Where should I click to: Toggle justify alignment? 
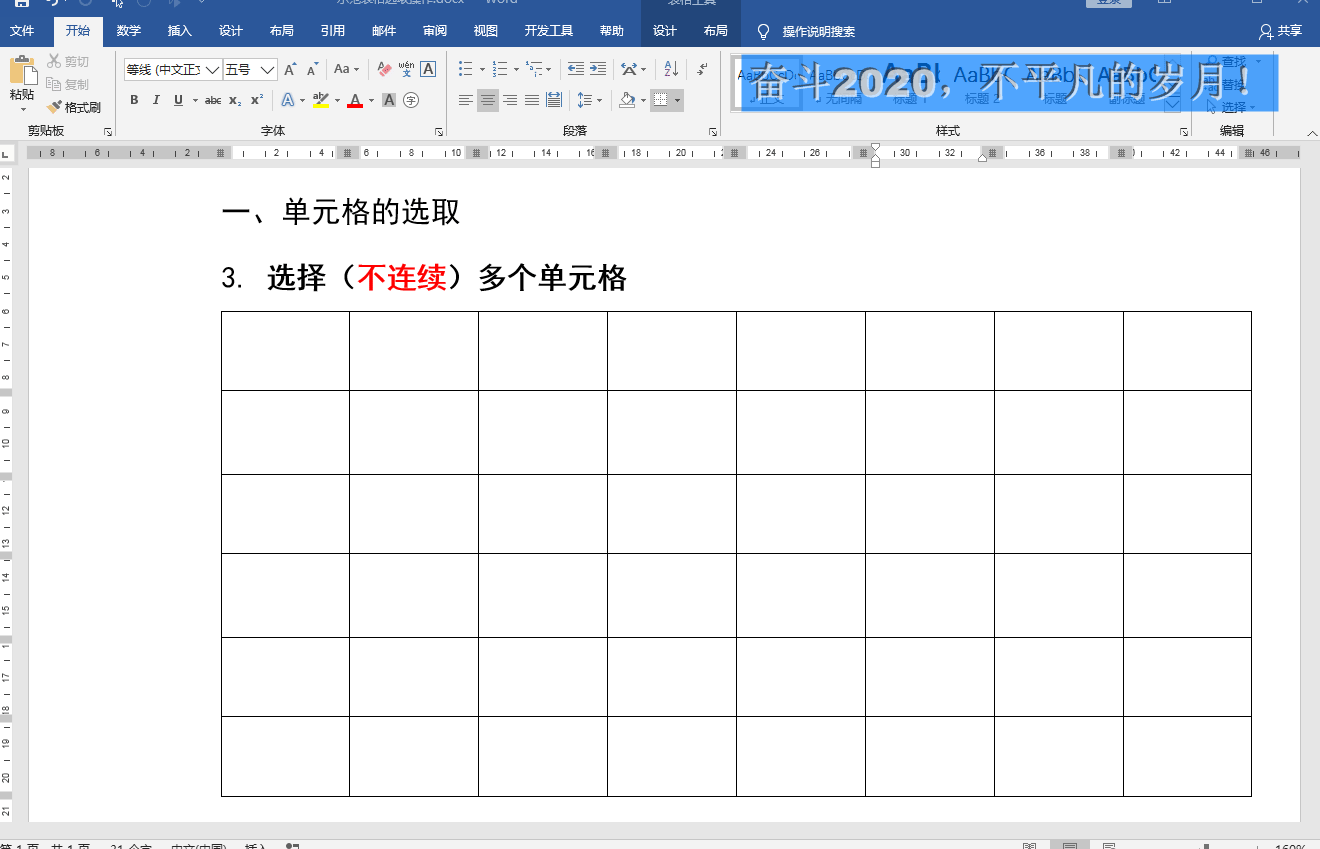point(532,100)
